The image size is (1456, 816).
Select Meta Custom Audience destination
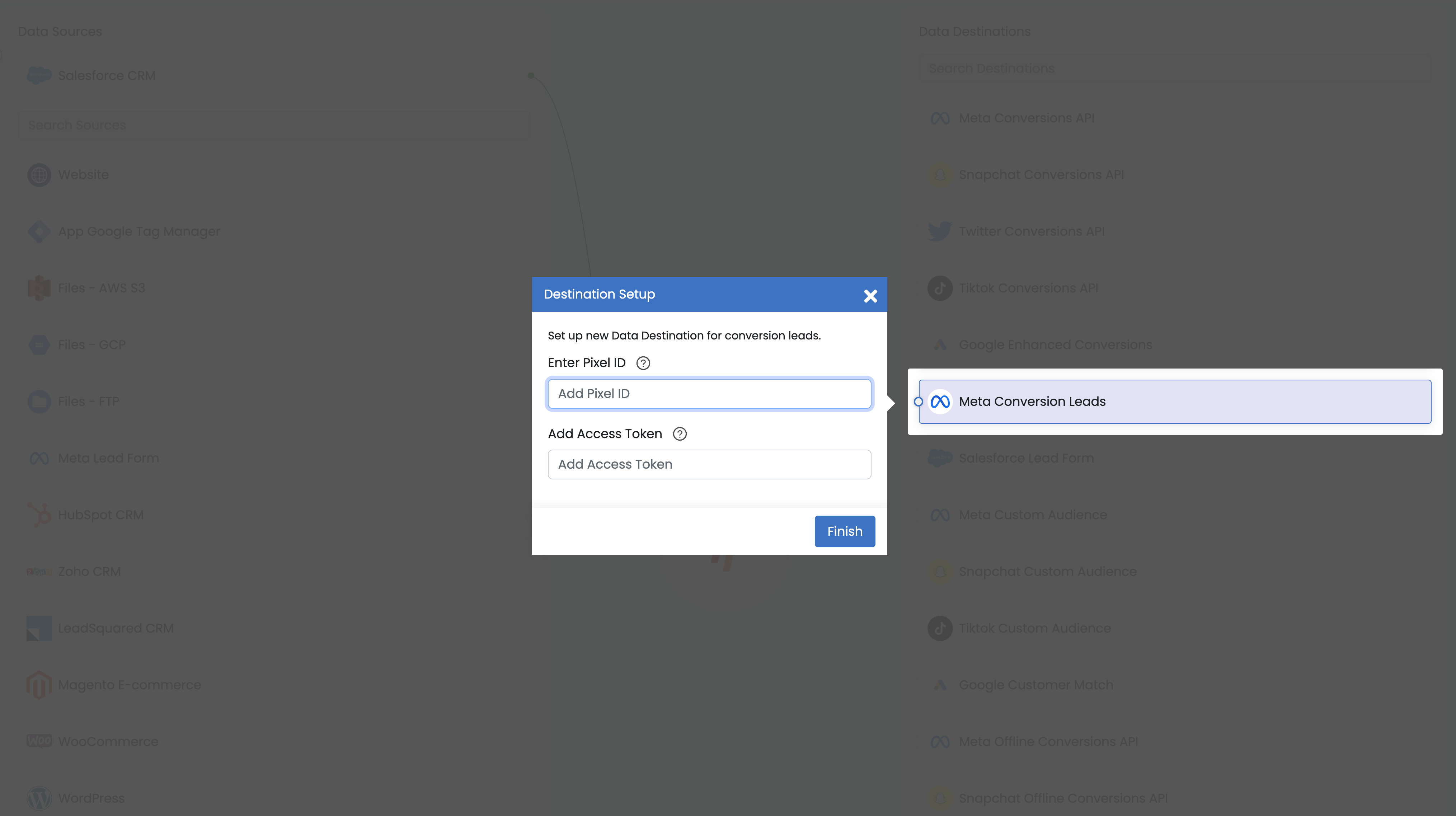pos(1174,515)
